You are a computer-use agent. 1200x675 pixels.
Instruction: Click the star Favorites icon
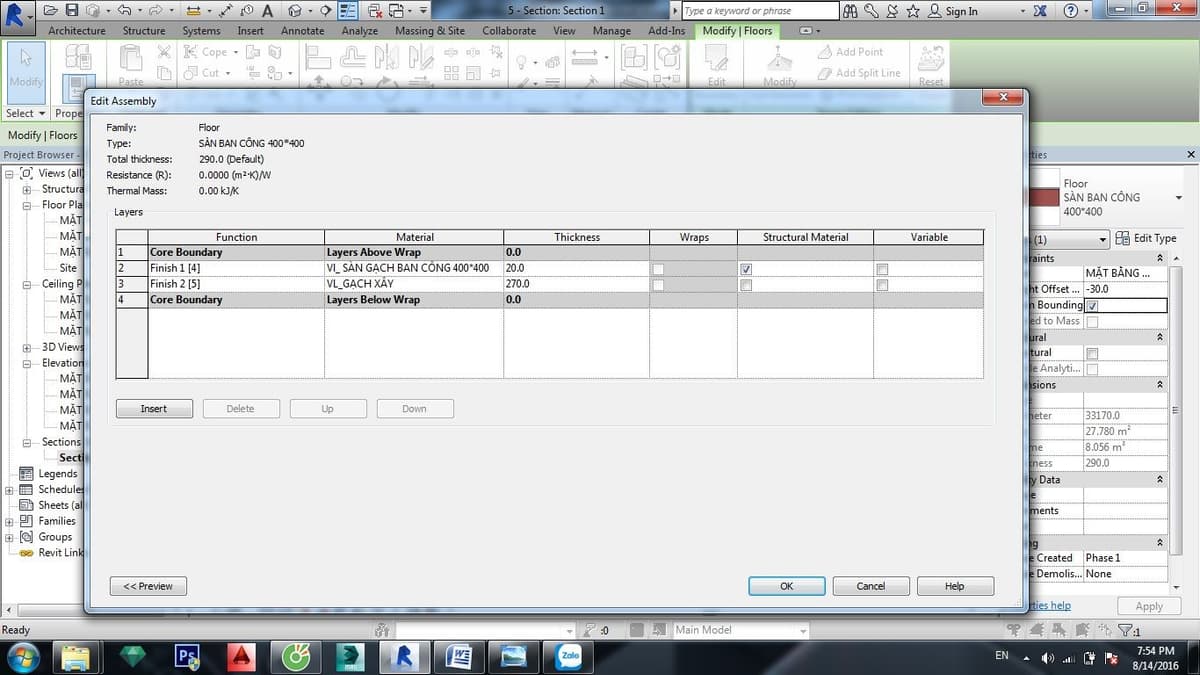[x=913, y=11]
